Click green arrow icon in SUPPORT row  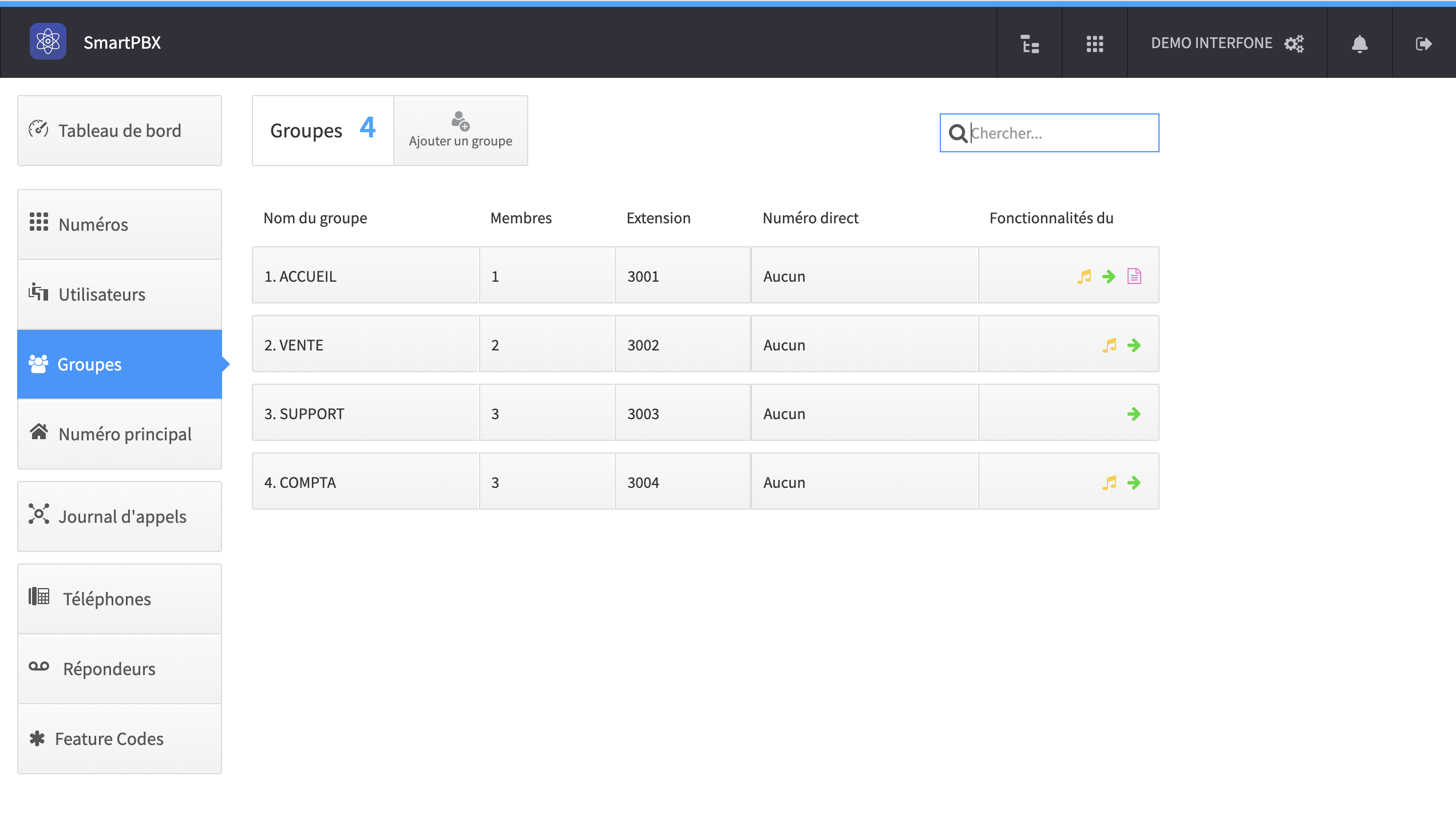[x=1134, y=414]
